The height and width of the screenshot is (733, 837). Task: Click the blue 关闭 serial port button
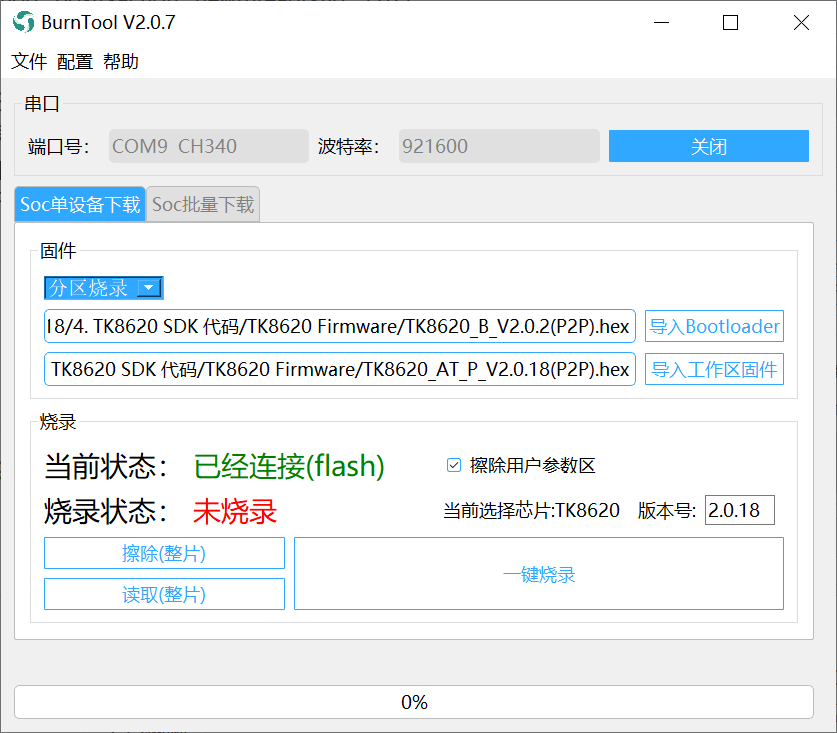pos(708,146)
